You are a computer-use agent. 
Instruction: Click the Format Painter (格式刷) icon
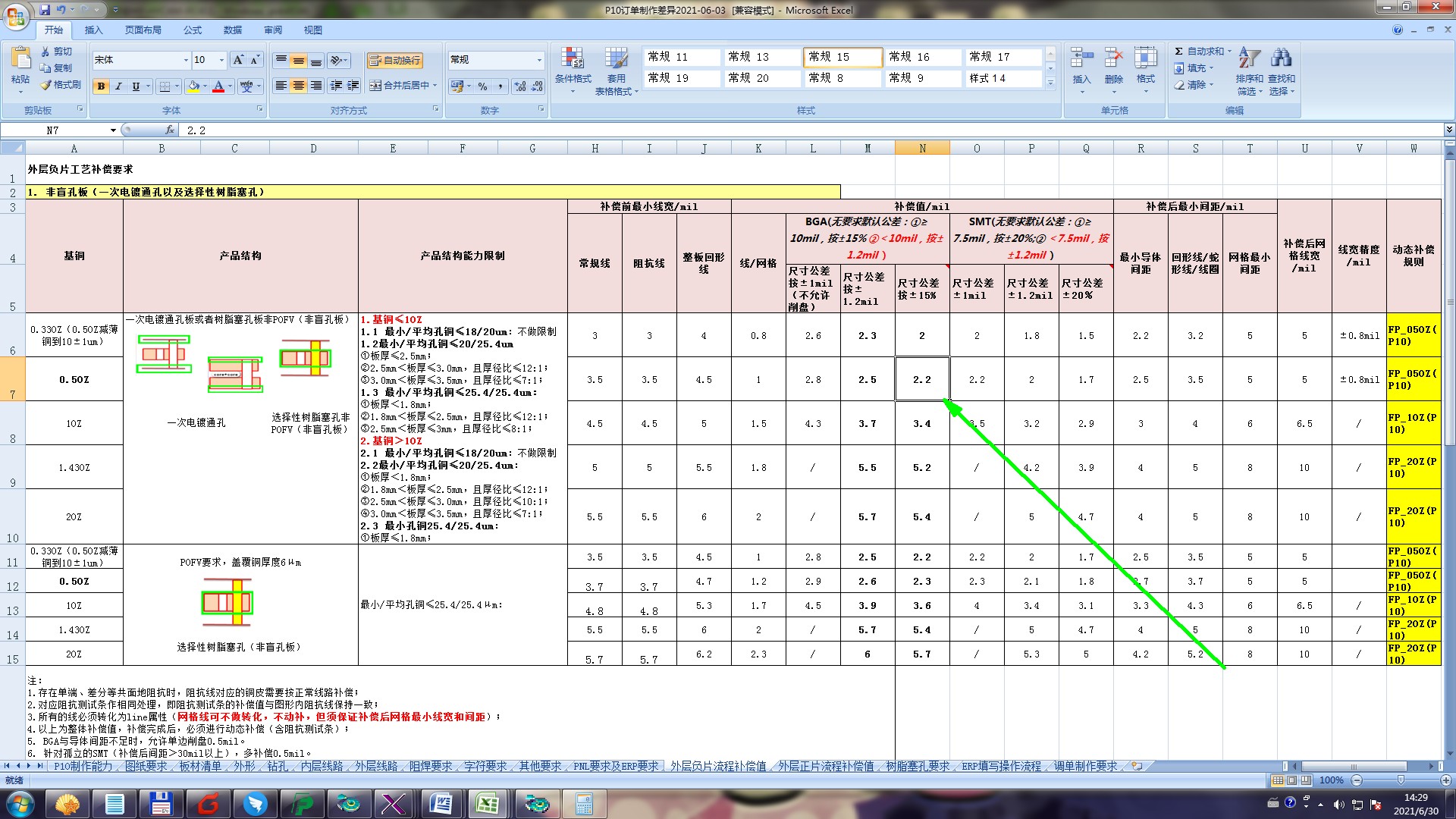coord(46,85)
